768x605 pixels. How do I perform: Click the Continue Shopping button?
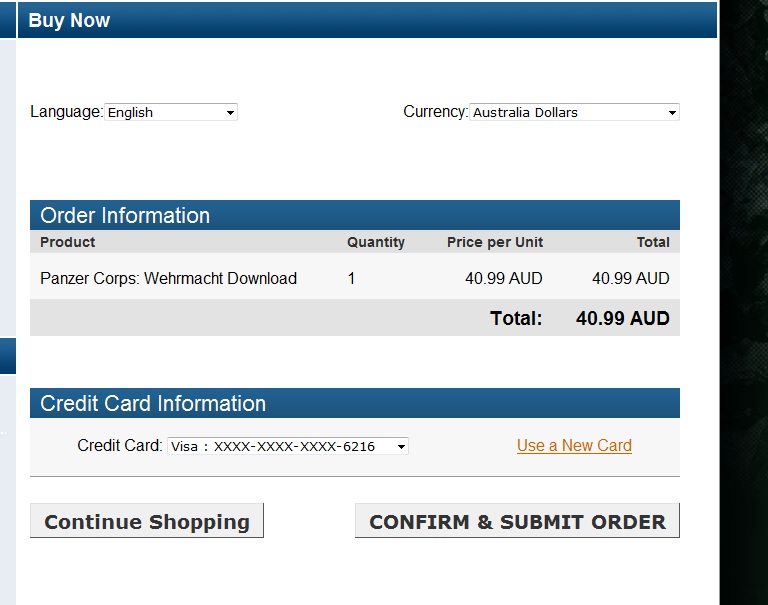pyautogui.click(x=147, y=521)
